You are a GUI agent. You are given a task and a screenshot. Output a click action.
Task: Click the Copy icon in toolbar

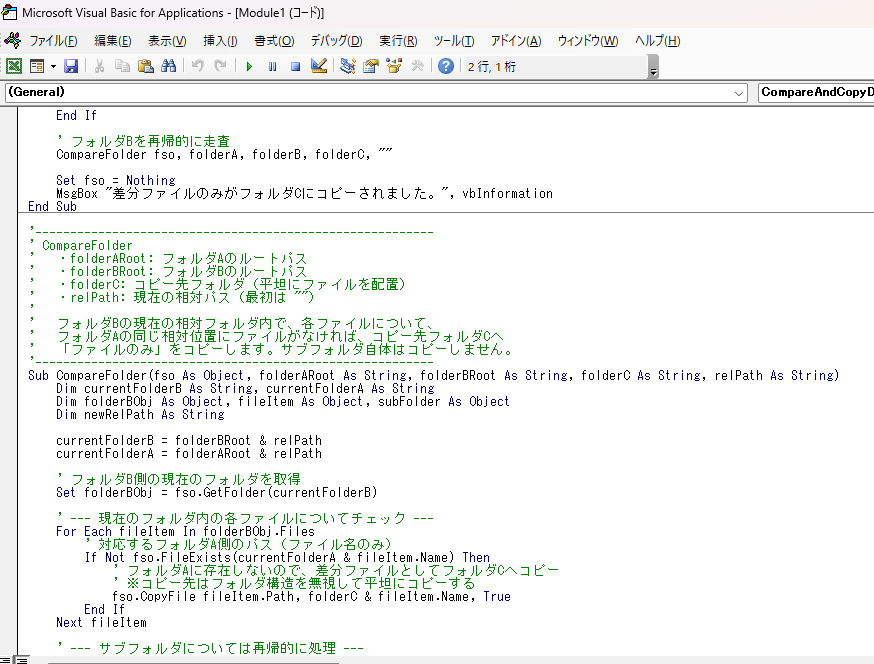(122, 66)
